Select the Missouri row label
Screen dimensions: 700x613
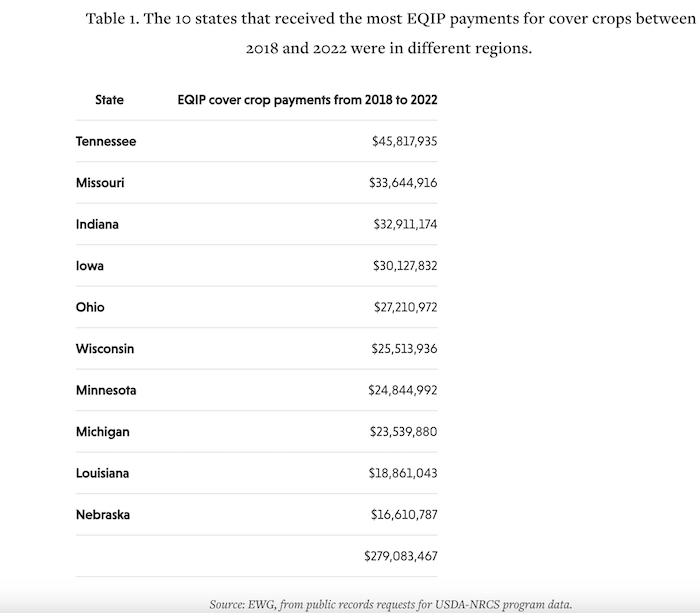(x=100, y=183)
